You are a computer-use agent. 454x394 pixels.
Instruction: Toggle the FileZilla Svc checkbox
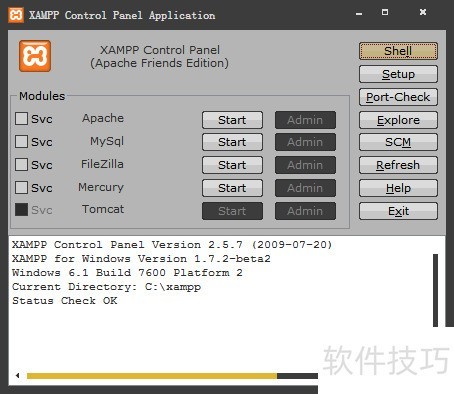click(21, 164)
